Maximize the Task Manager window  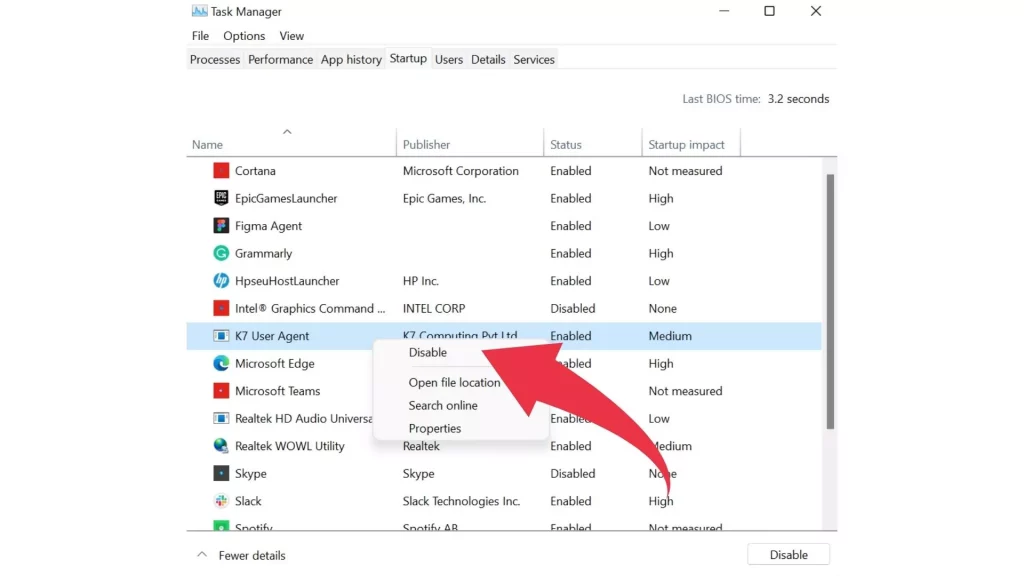tap(769, 11)
